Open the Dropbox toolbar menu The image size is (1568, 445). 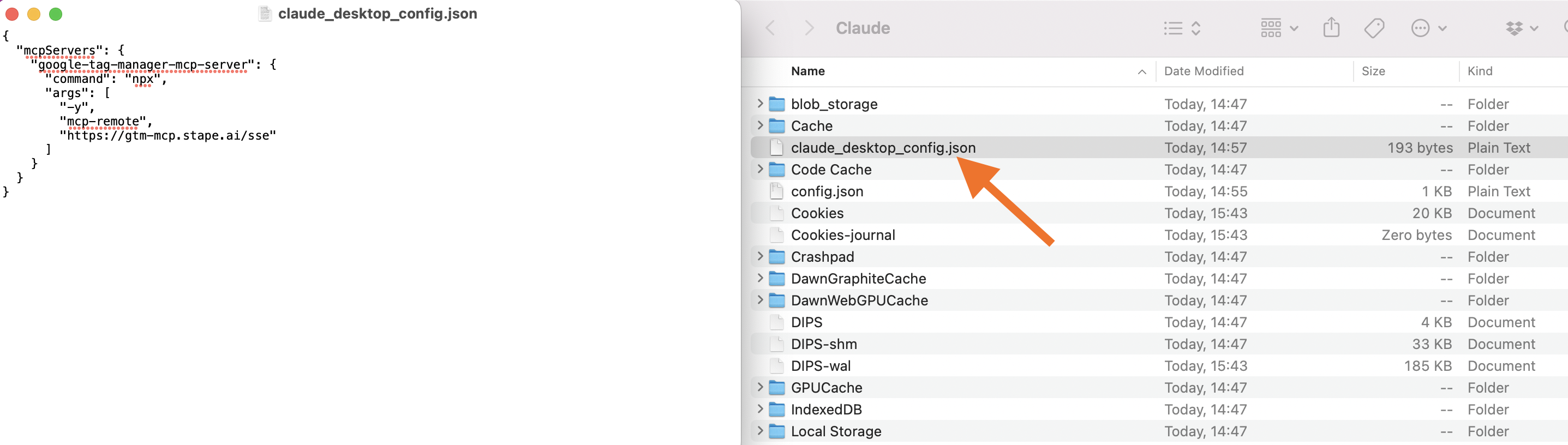(x=1521, y=28)
